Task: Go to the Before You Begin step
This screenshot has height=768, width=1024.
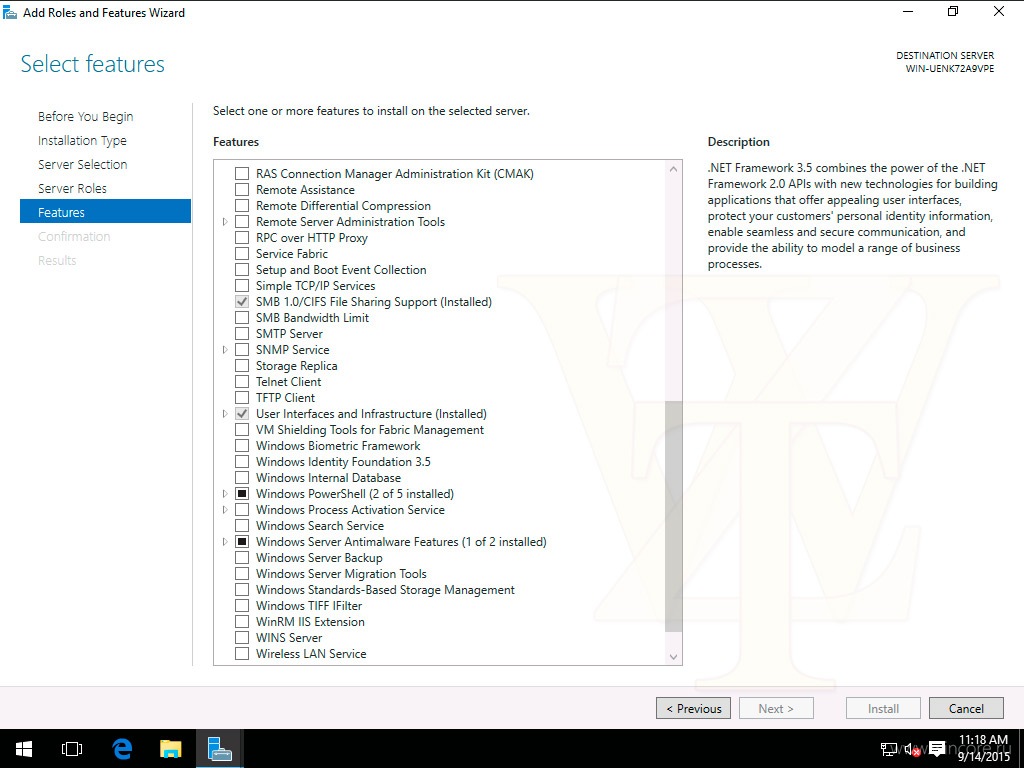Action: point(86,116)
